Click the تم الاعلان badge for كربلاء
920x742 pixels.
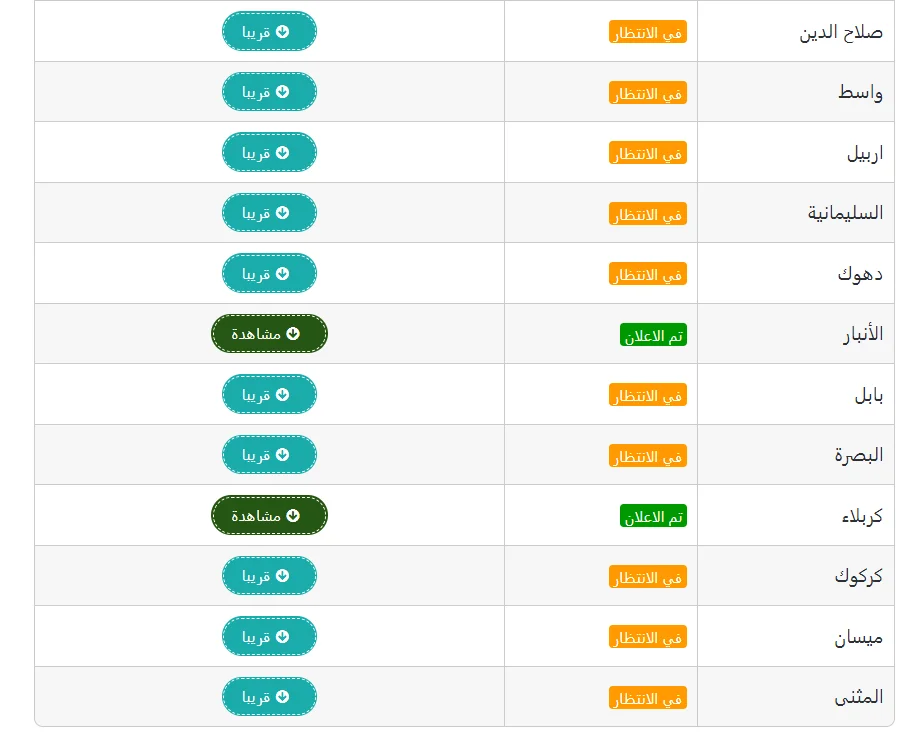pos(653,517)
